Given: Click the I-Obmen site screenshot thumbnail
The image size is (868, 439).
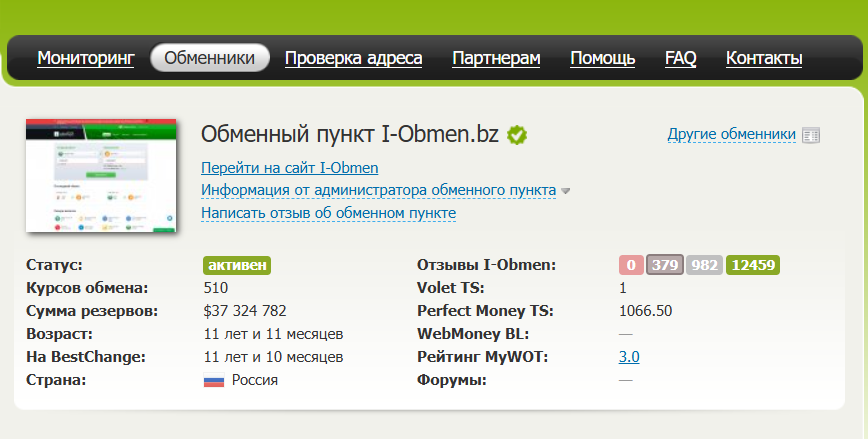Looking at the screenshot, I should tap(100, 175).
